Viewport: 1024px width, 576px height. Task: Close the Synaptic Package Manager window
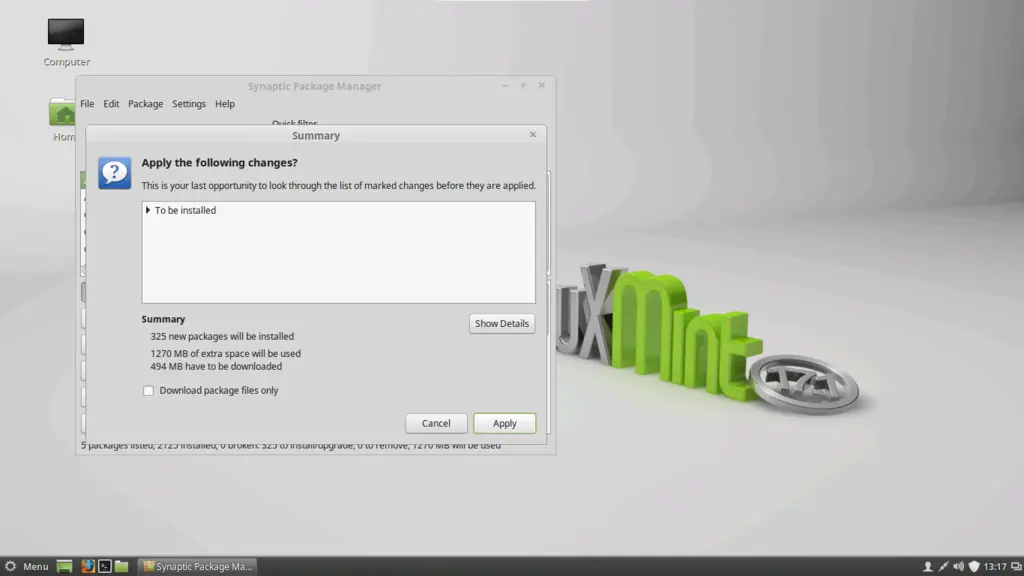(x=541, y=86)
